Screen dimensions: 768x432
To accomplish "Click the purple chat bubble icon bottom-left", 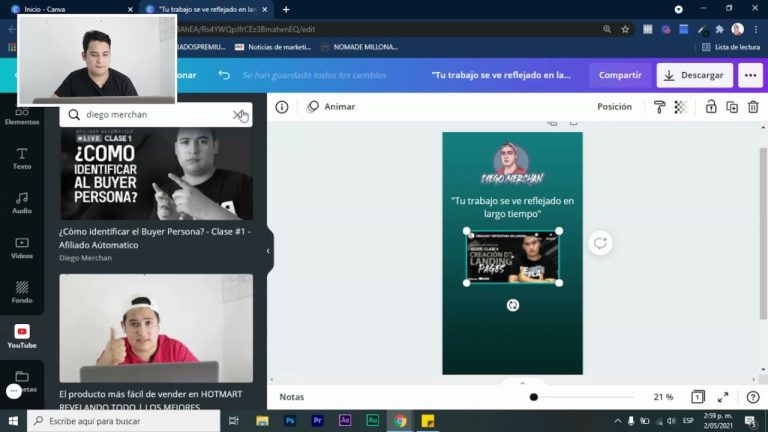I will click(x=14, y=391).
